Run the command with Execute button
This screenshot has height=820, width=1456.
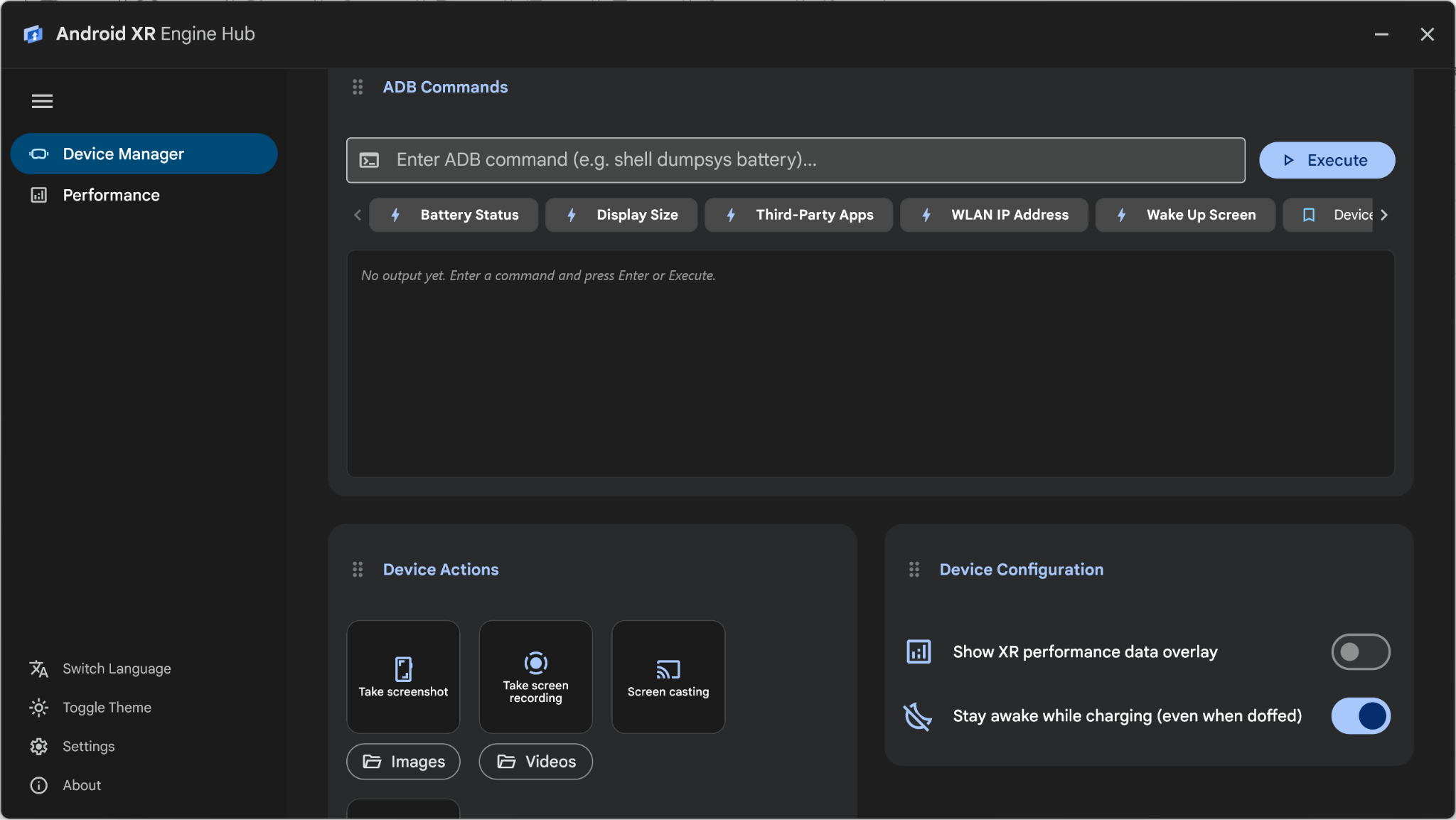[x=1327, y=160]
